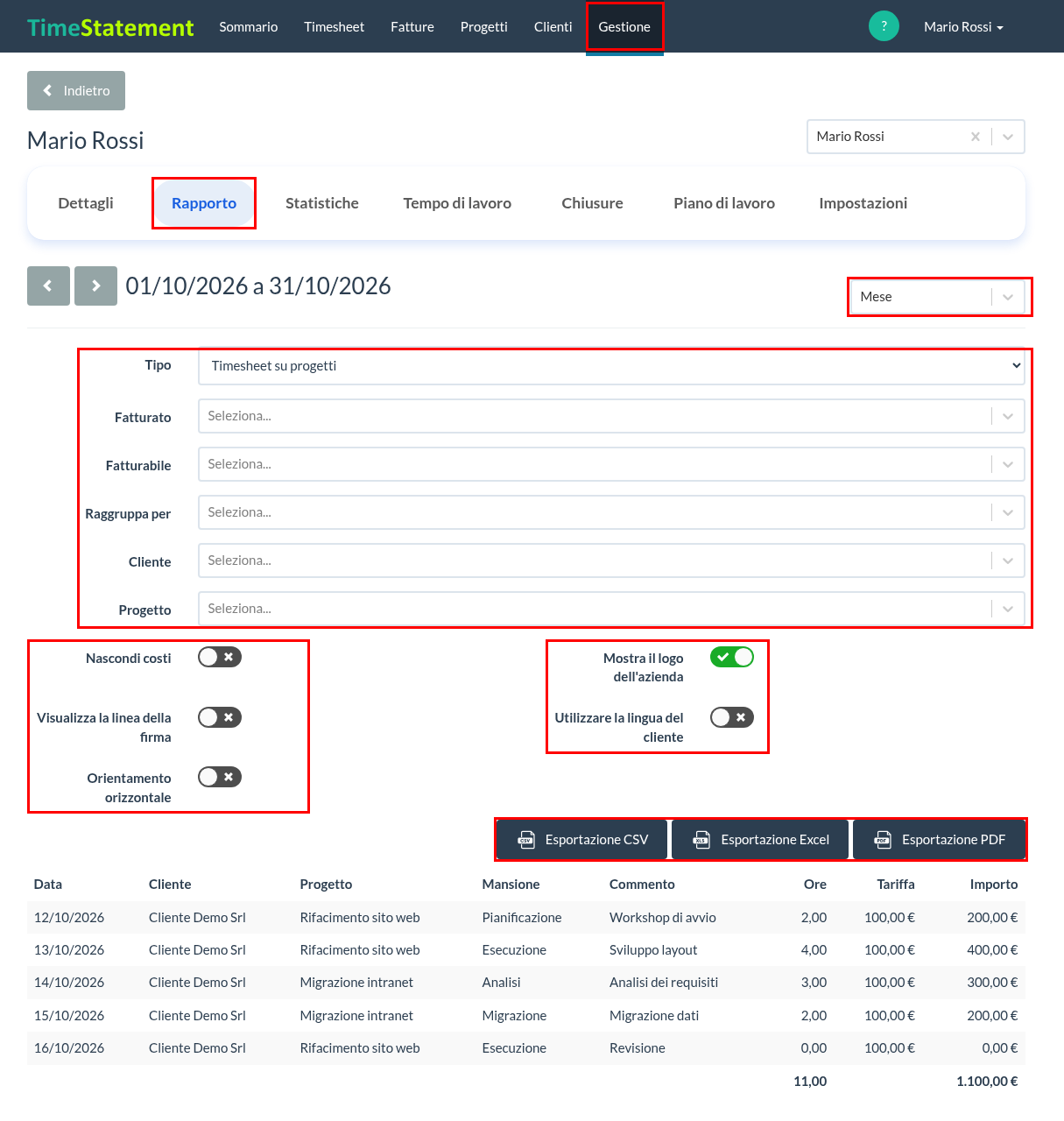
Task: Open Sommario in top navigation
Action: point(249,27)
